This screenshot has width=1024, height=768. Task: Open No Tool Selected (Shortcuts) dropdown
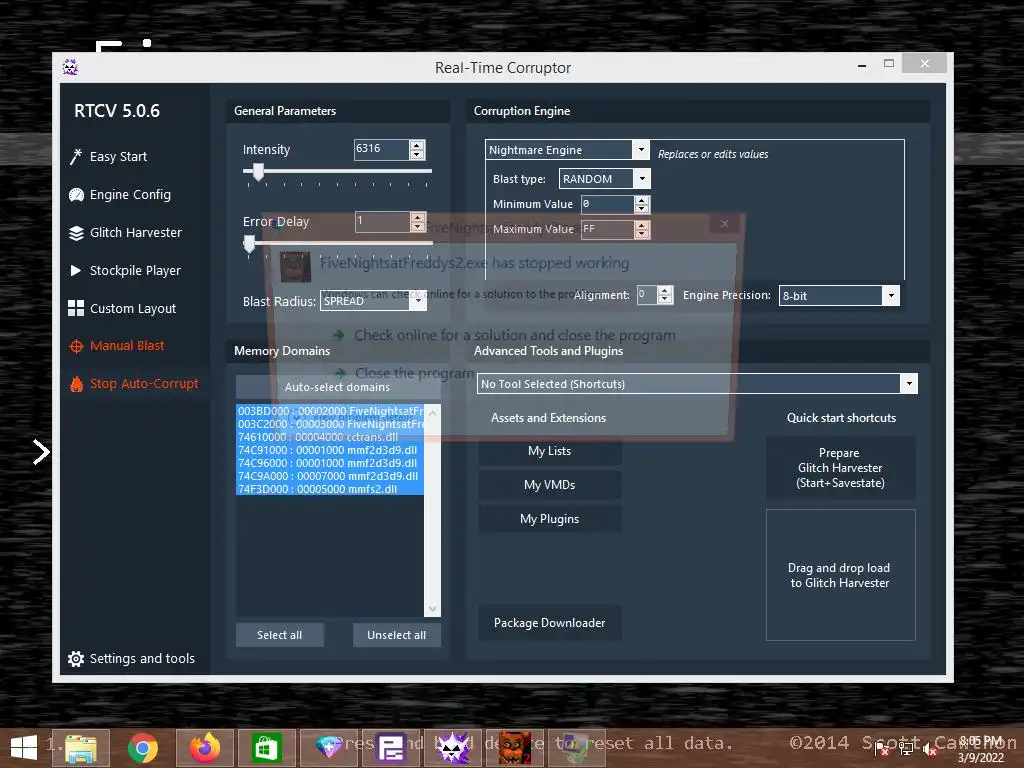pyautogui.click(x=909, y=384)
